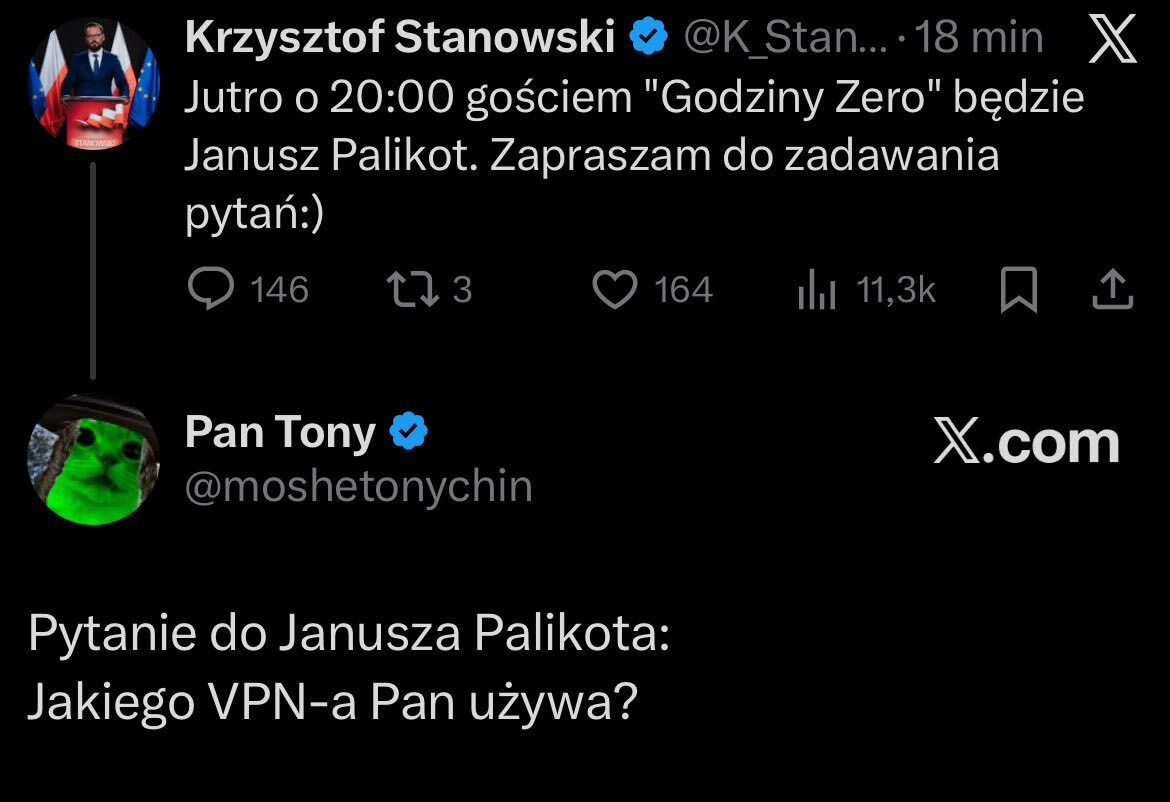Viewport: 1170px width, 802px height.
Task: Open Krzysztof Stanowski's profile name
Action: point(399,39)
